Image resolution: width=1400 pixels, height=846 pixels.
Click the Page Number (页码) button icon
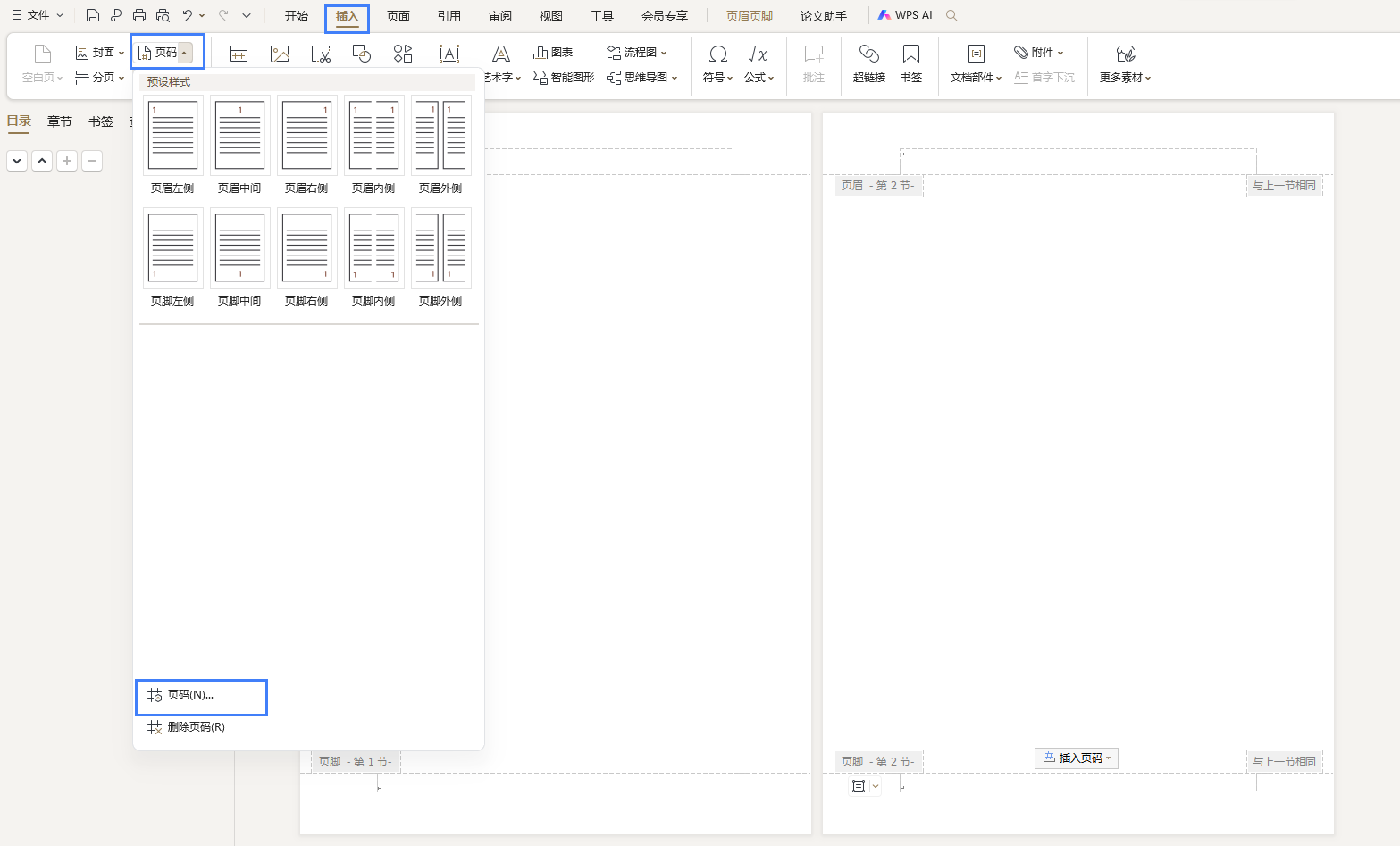(145, 53)
